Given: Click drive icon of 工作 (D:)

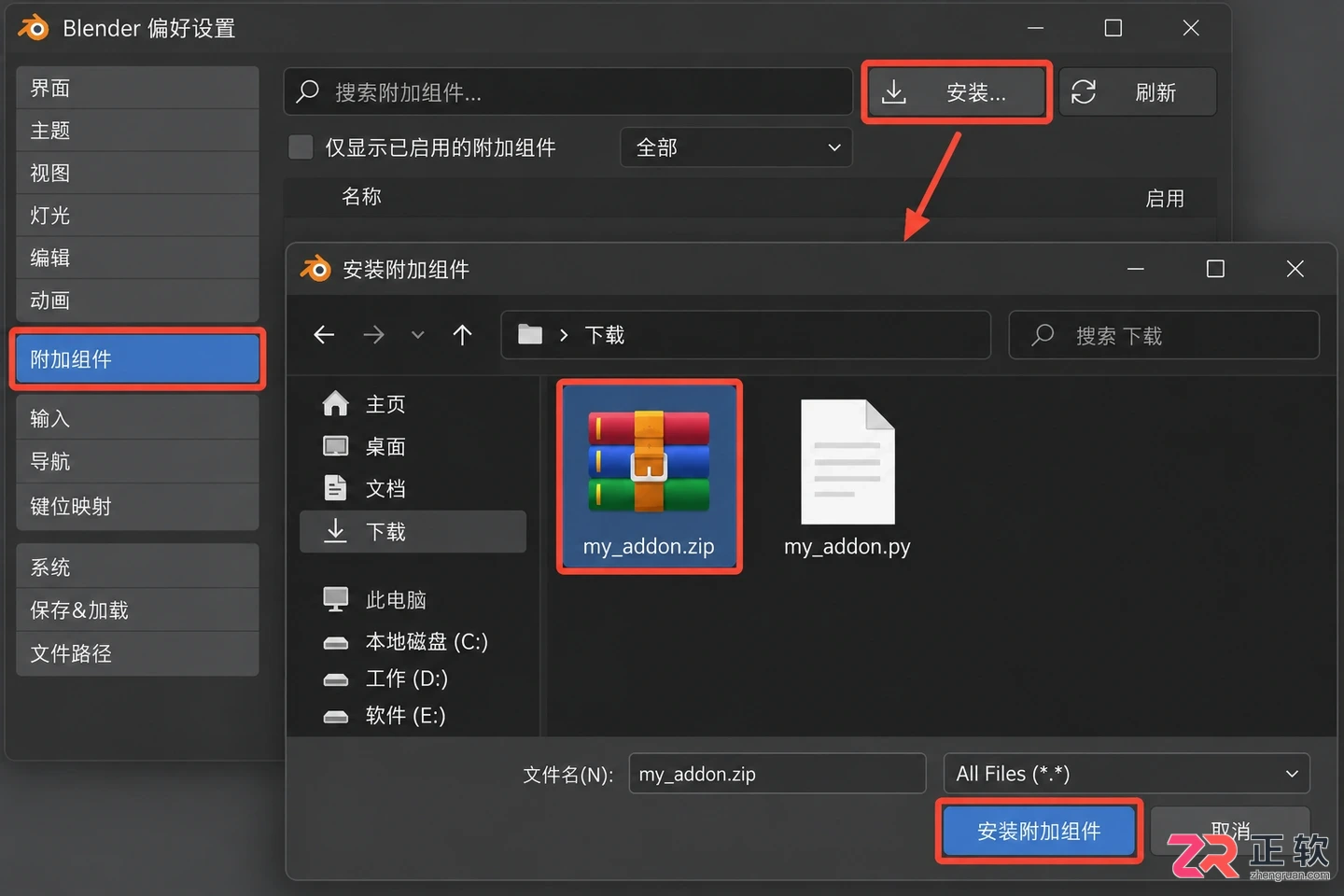Looking at the screenshot, I should (x=335, y=679).
